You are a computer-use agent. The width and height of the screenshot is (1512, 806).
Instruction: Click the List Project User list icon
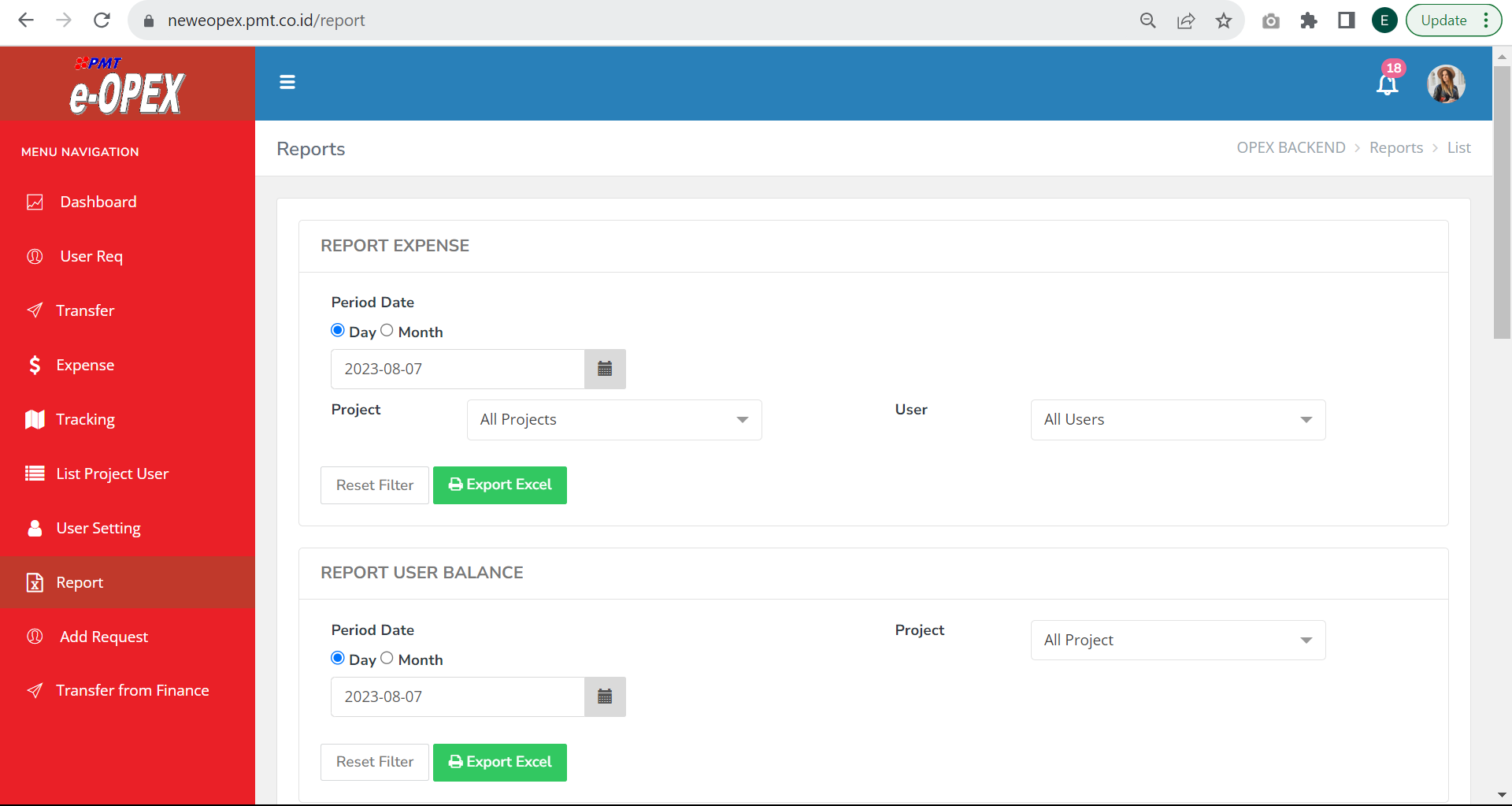35,474
